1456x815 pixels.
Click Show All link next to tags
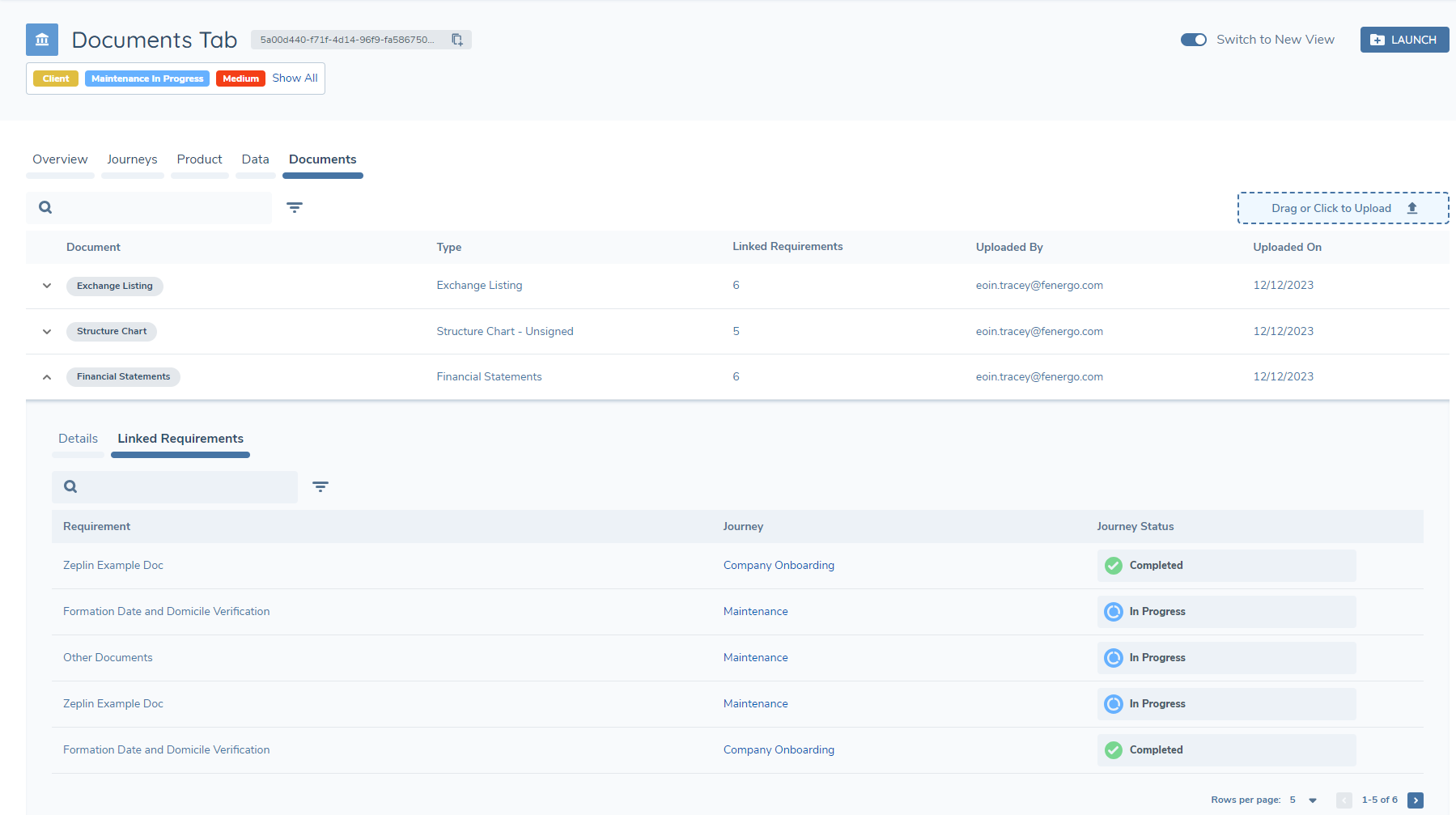[x=295, y=79]
